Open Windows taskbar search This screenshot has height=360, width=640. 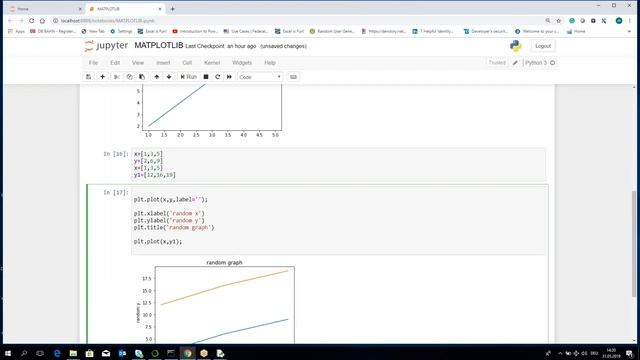coord(24,353)
